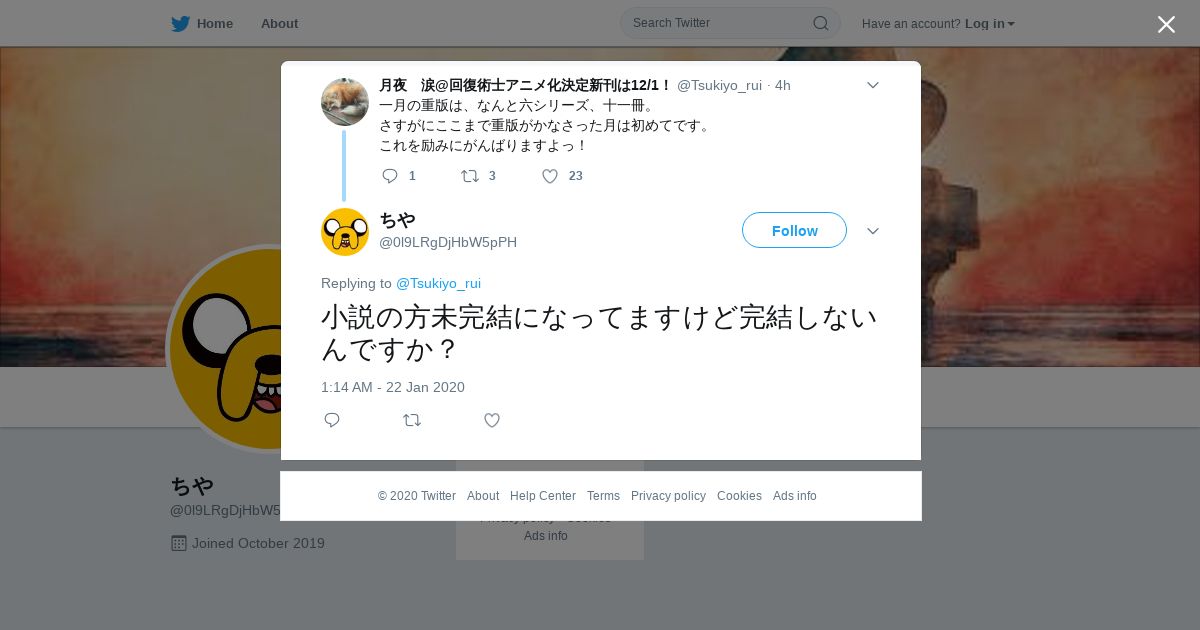Like the parent tweet with 23 likes

550,176
